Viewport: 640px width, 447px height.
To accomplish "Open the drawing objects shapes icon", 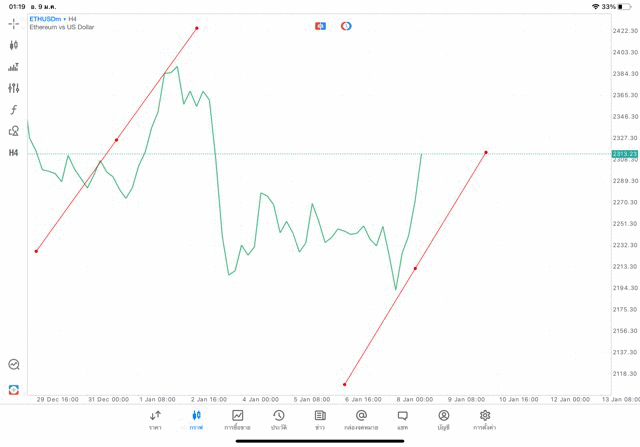I will coord(14,131).
